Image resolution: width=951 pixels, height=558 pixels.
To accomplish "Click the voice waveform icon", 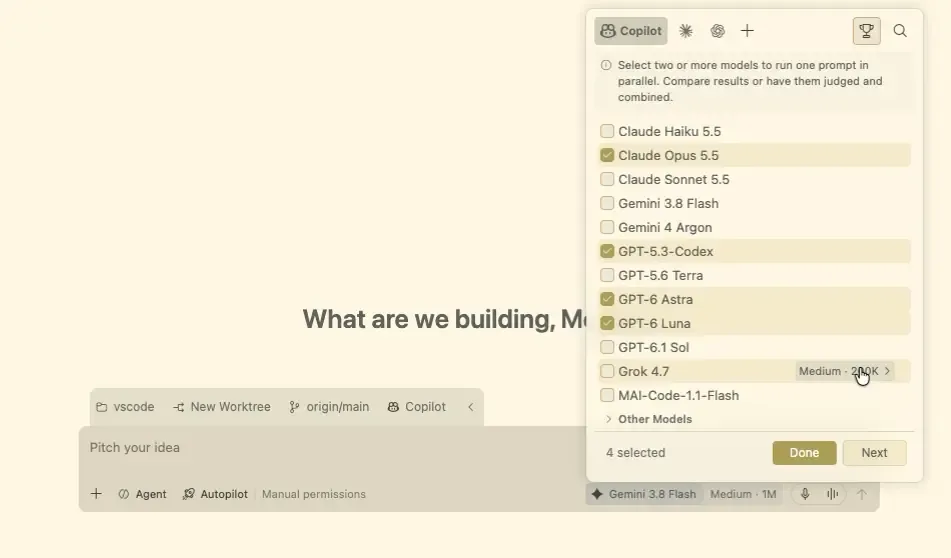I will [833, 494].
